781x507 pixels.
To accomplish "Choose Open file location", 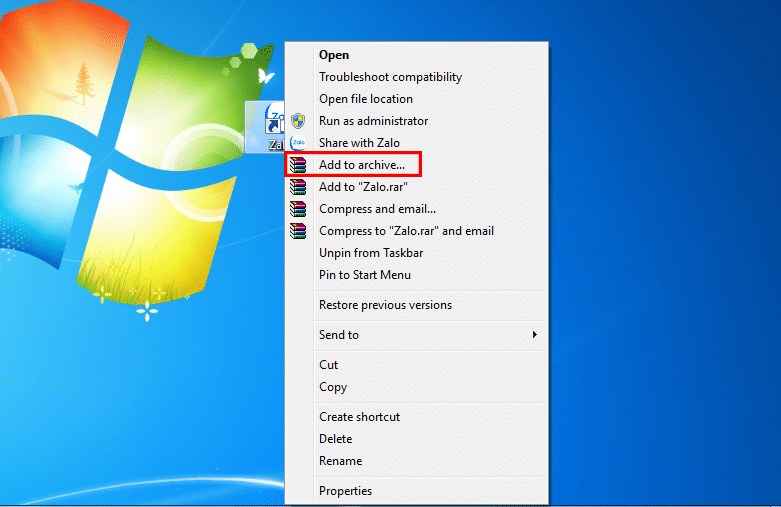I will tap(417, 99).
